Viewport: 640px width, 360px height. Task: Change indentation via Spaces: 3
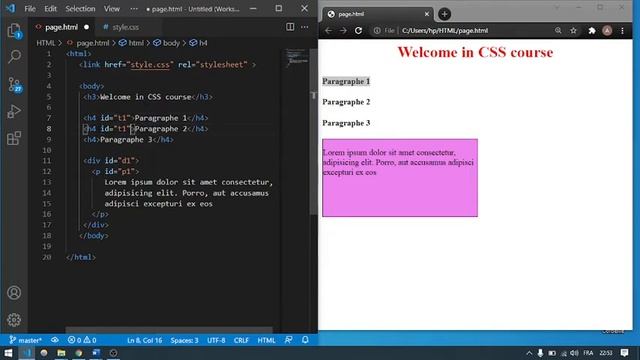point(184,340)
